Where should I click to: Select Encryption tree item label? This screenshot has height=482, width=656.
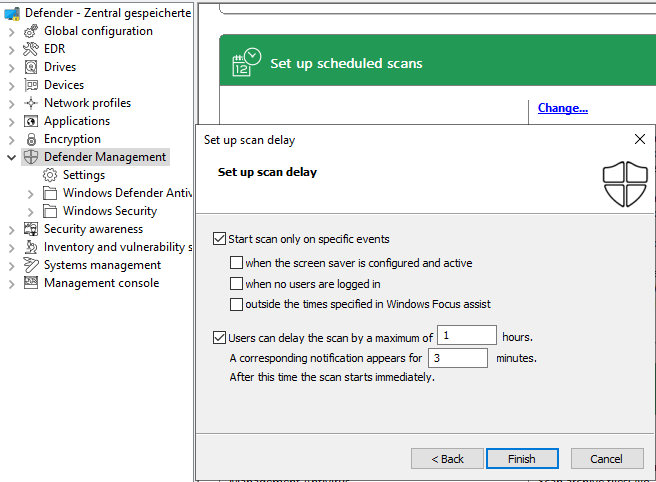pos(72,139)
